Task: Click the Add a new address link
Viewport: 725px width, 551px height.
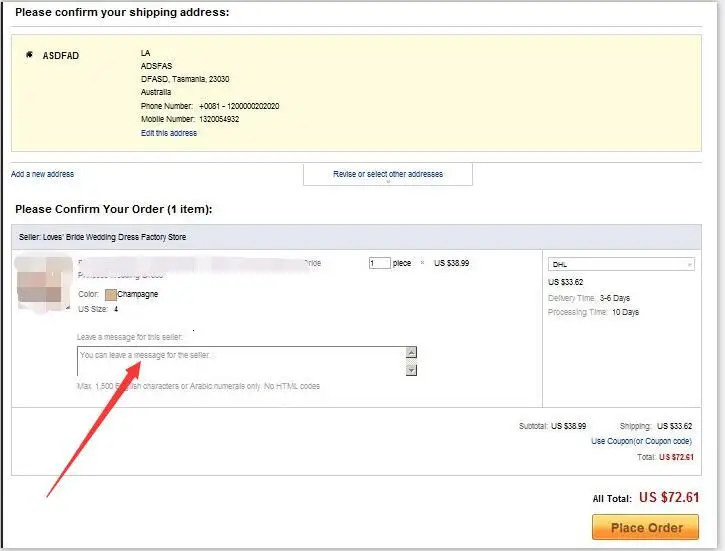Action: click(x=43, y=174)
